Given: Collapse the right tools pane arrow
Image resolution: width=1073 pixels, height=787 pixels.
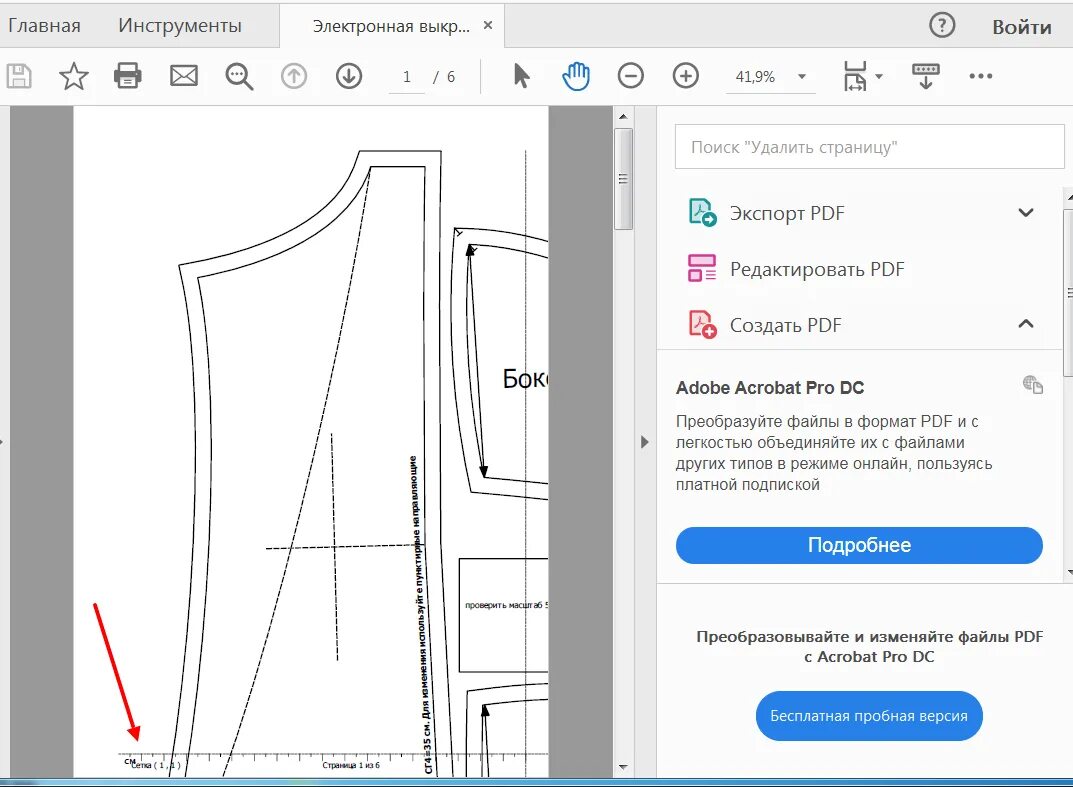Looking at the screenshot, I should (645, 442).
